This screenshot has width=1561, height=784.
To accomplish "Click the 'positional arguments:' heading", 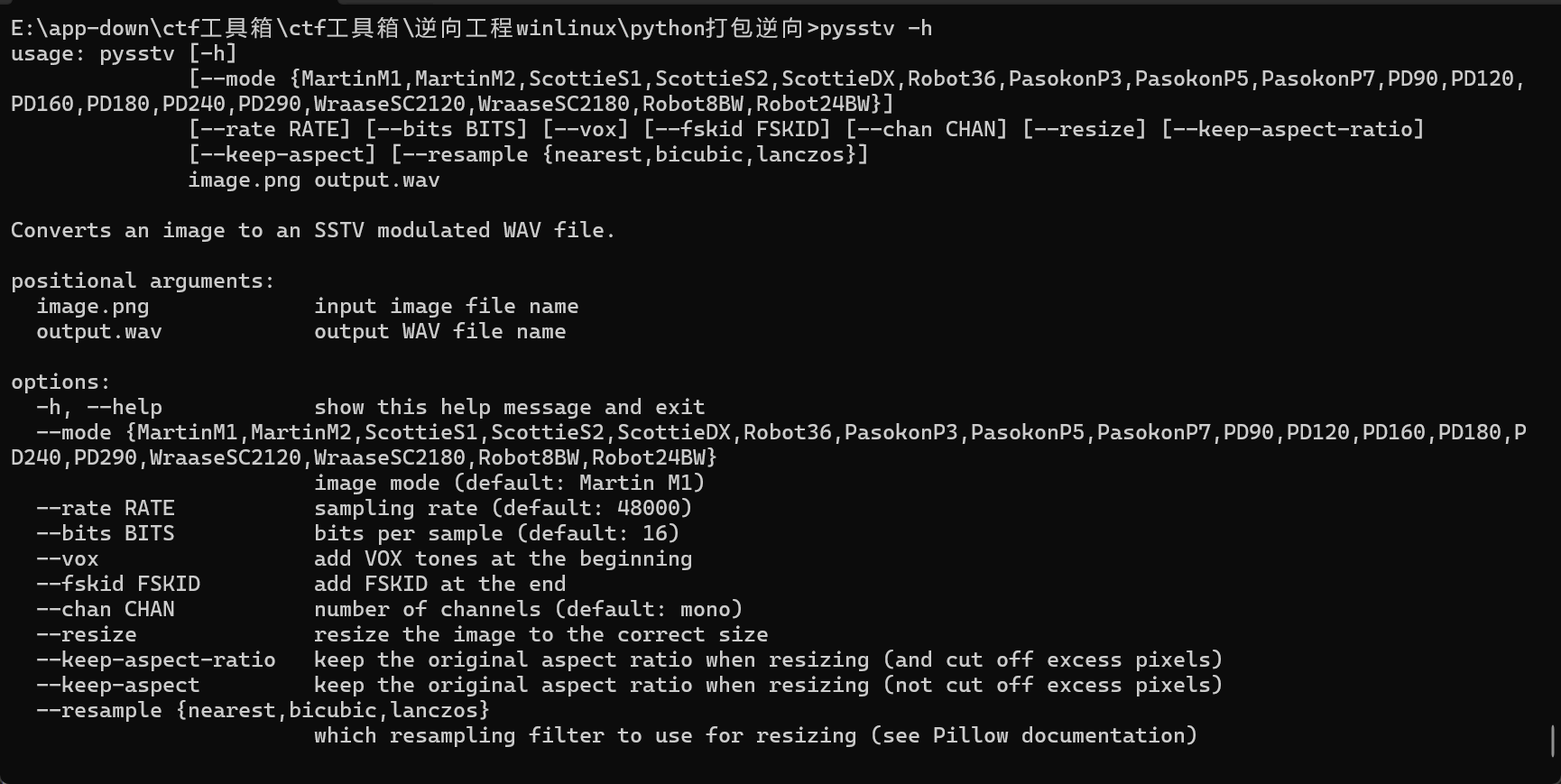I will (143, 281).
